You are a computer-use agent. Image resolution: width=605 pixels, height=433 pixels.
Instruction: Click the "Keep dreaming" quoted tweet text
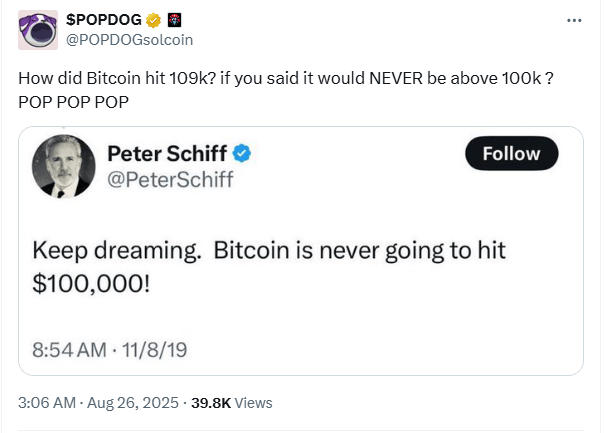coord(120,248)
